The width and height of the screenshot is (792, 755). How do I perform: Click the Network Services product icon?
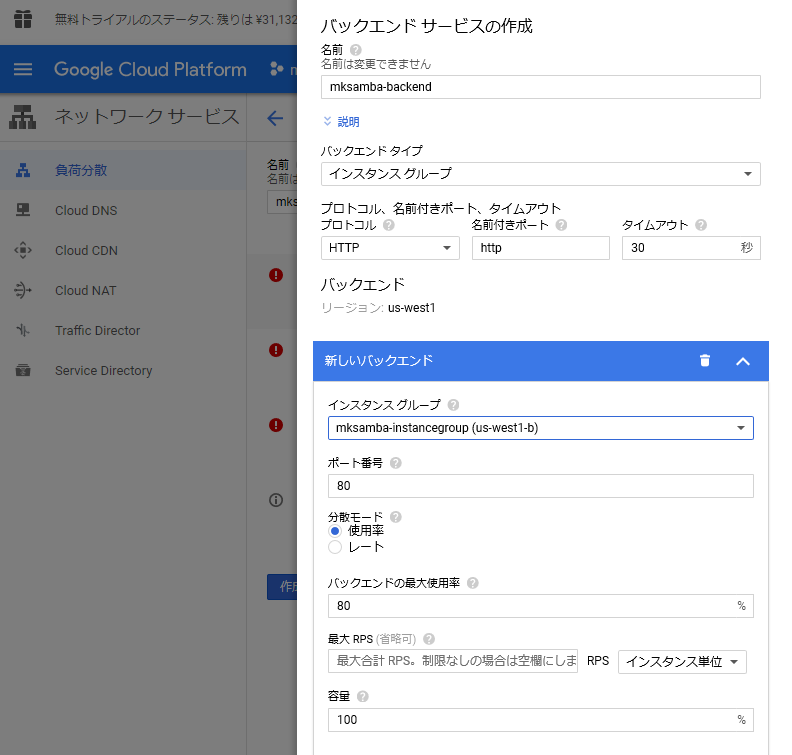click(23, 117)
